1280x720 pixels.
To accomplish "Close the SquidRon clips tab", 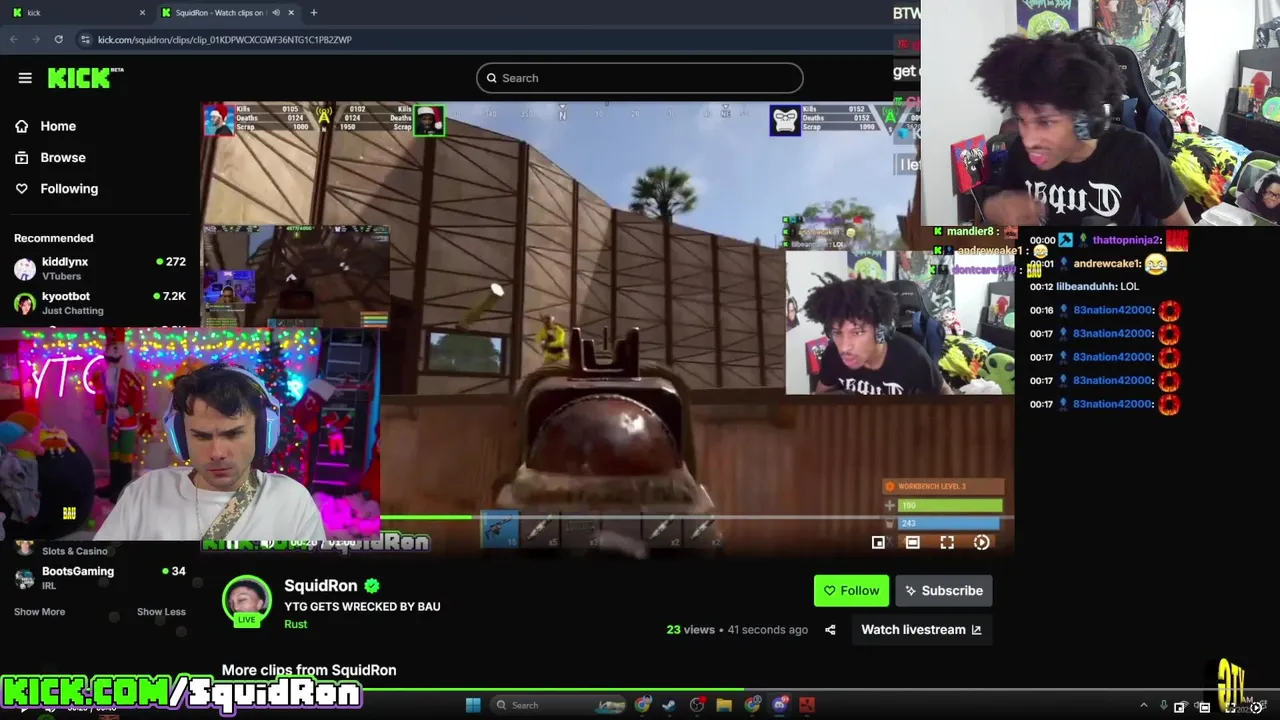I will click(x=291, y=12).
